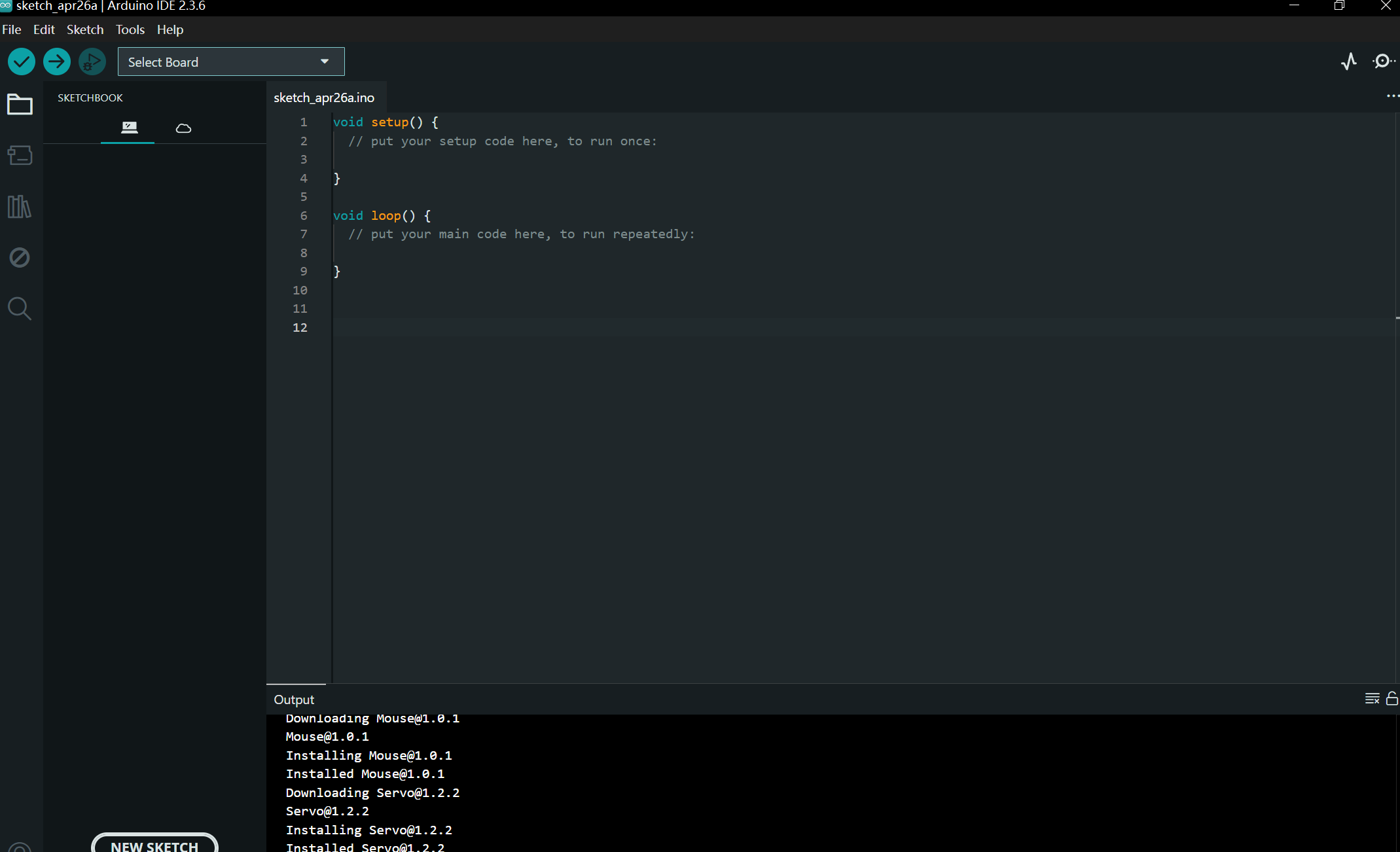This screenshot has height=852, width=1400.
Task: Open the editor tab ellipsis menu
Action: click(1392, 96)
